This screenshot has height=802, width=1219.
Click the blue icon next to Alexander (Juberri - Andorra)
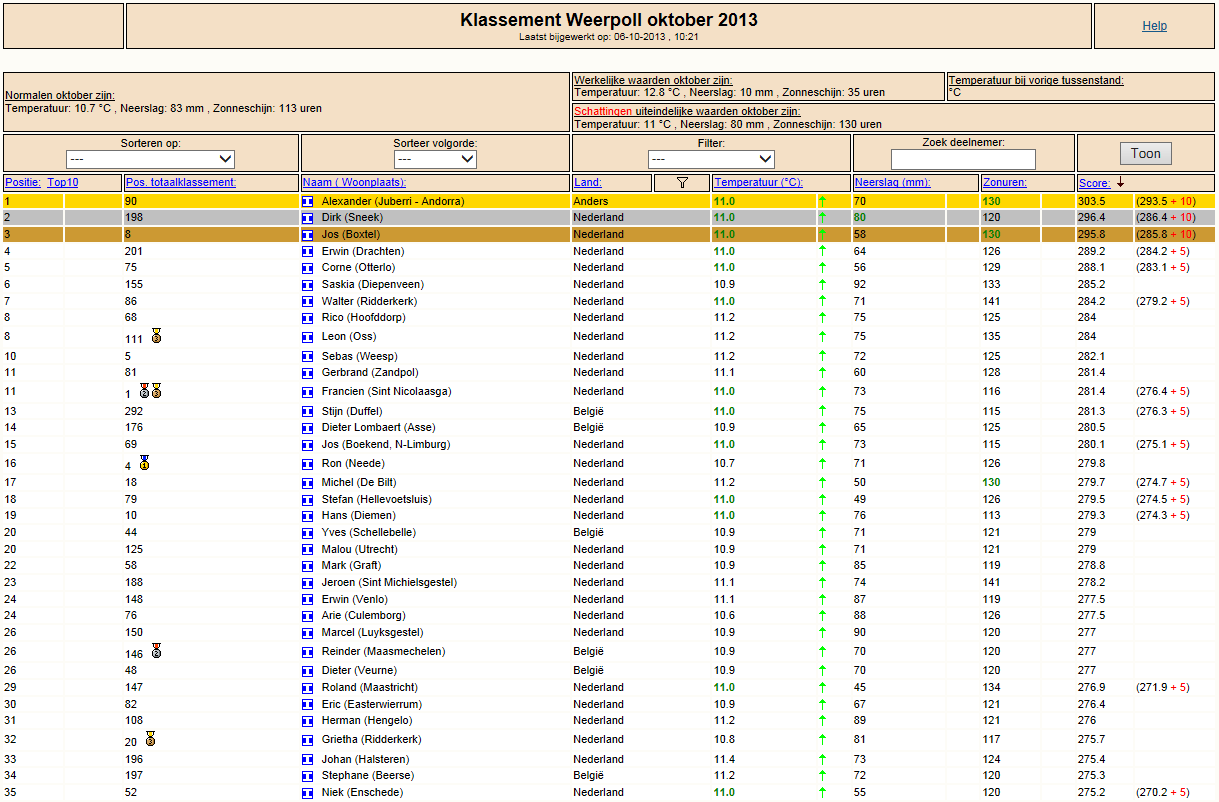coord(308,201)
